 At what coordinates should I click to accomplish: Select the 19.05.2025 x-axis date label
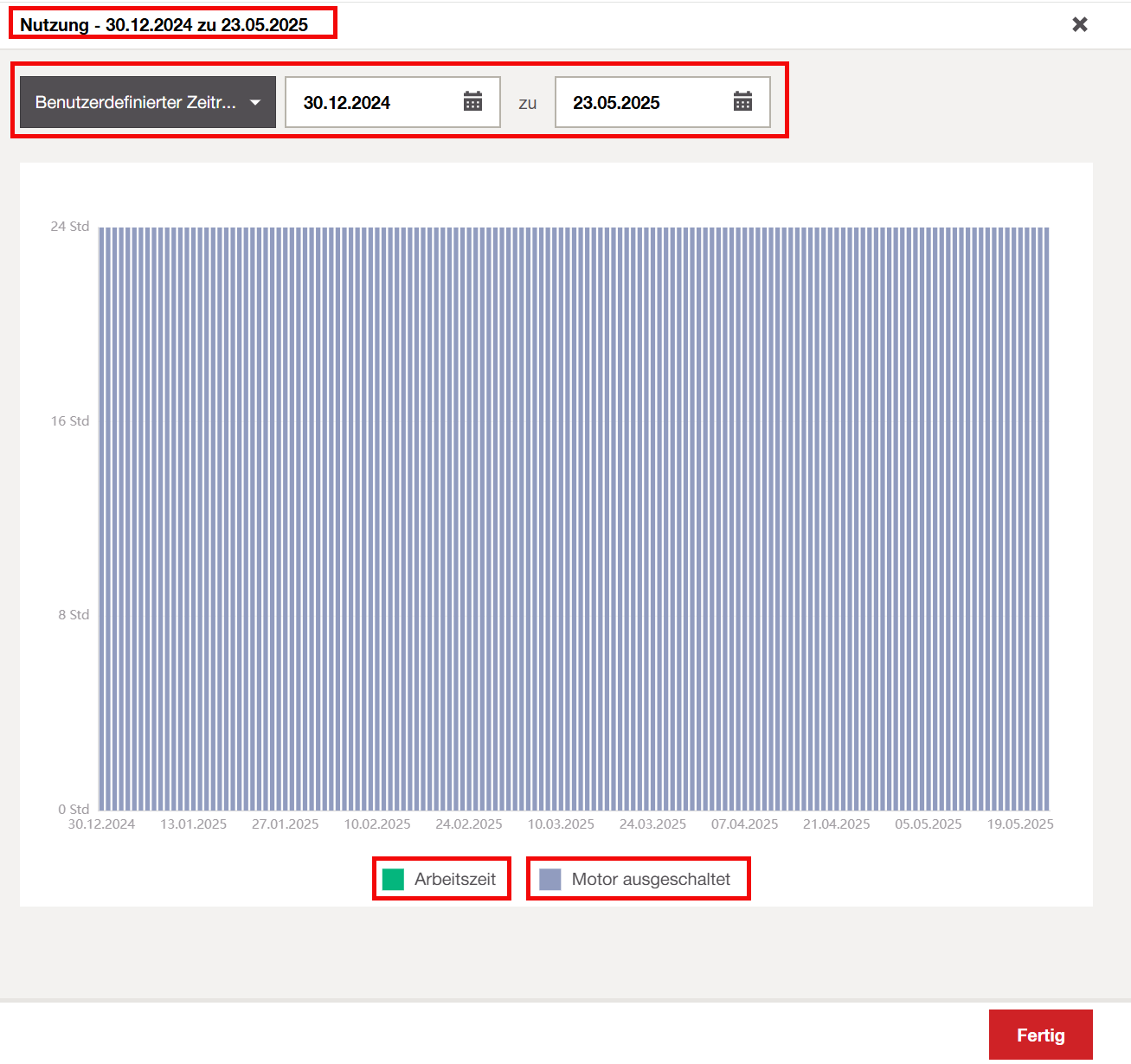tap(1019, 824)
